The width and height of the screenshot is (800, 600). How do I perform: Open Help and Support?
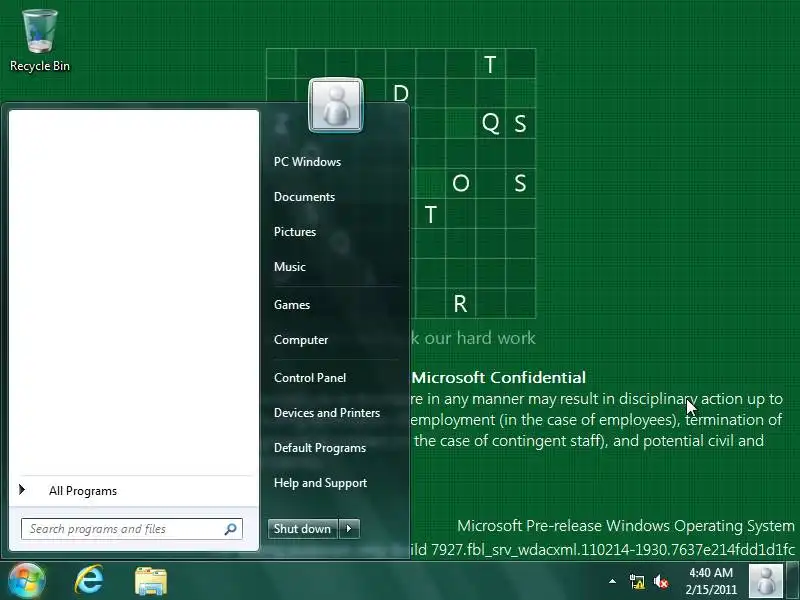coord(320,483)
